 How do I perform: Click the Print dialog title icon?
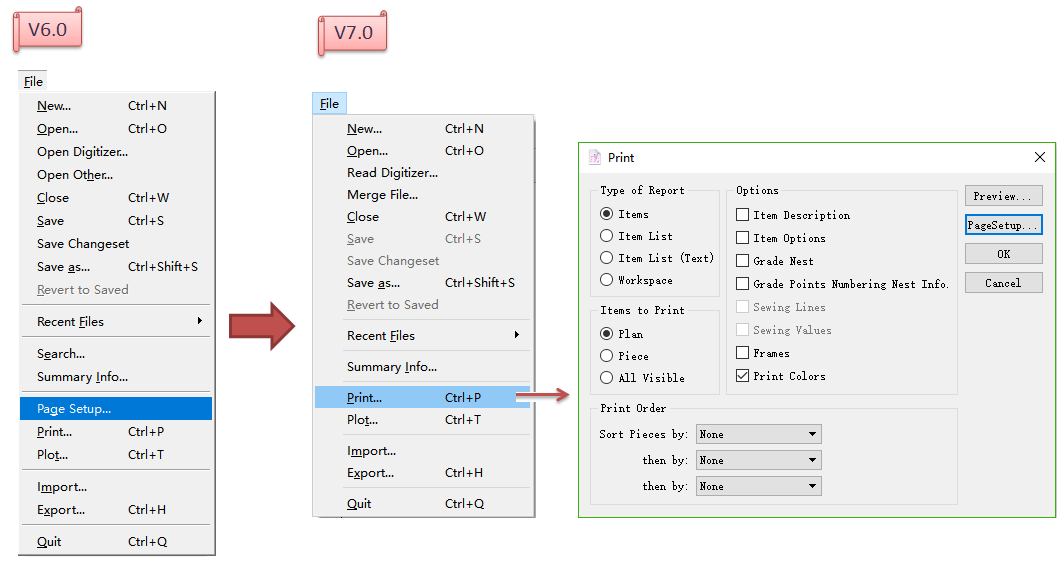click(x=595, y=157)
